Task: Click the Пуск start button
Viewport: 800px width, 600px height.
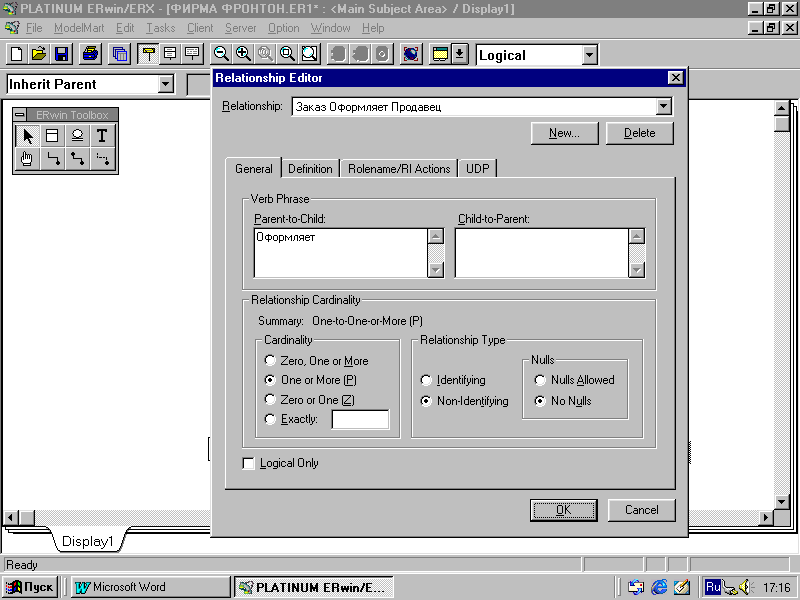Action: 30,587
